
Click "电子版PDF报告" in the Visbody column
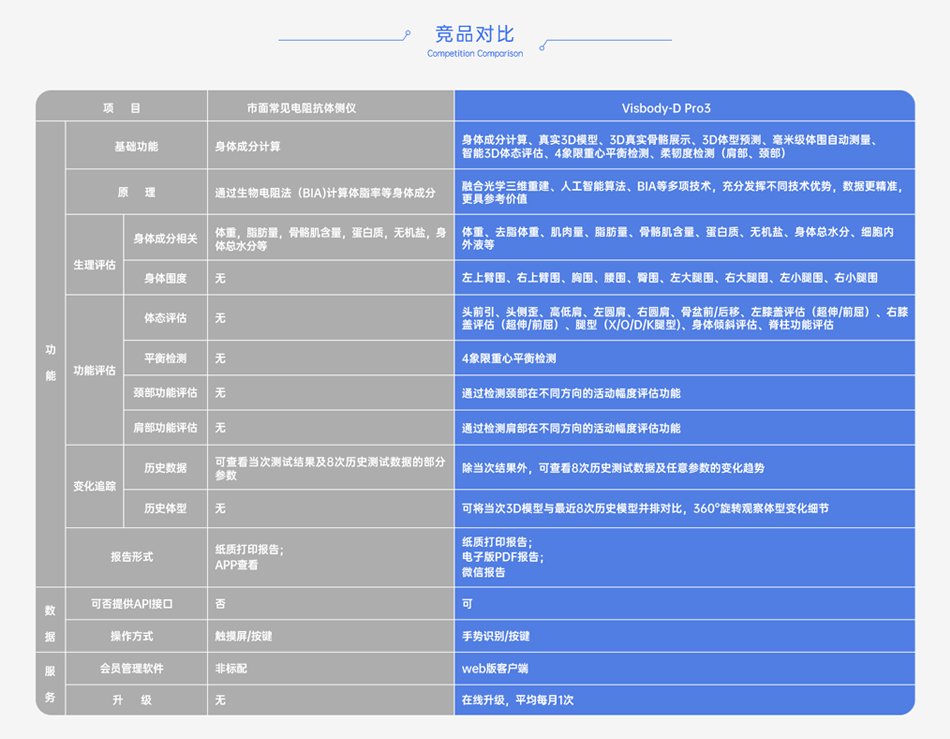pyautogui.click(x=502, y=557)
